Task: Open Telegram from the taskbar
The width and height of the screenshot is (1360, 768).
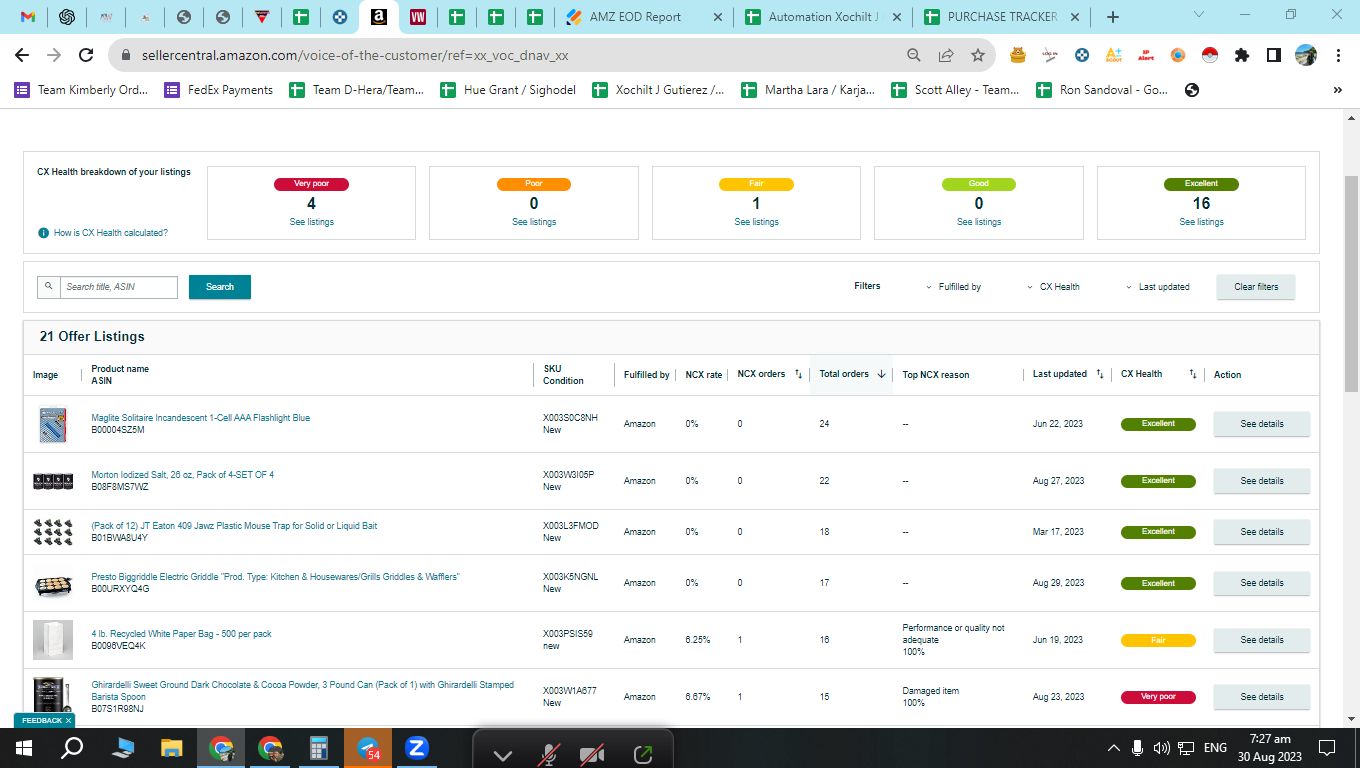Action: (368, 748)
